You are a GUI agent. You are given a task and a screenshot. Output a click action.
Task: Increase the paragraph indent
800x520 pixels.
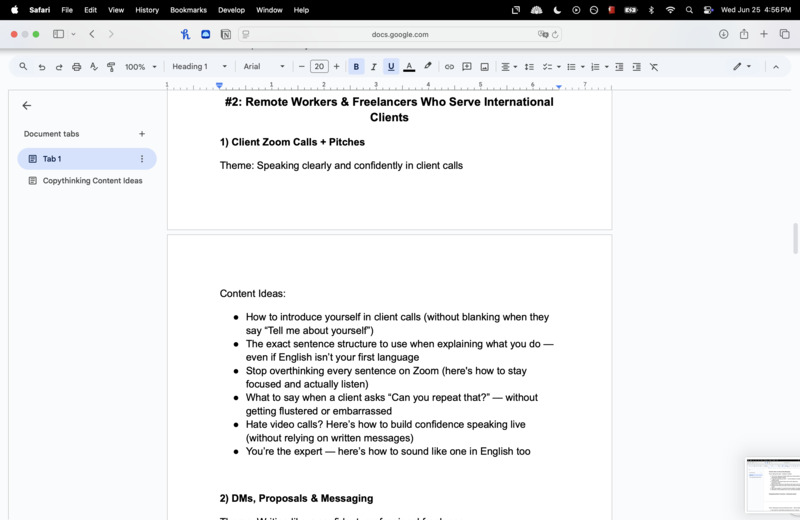coord(637,67)
